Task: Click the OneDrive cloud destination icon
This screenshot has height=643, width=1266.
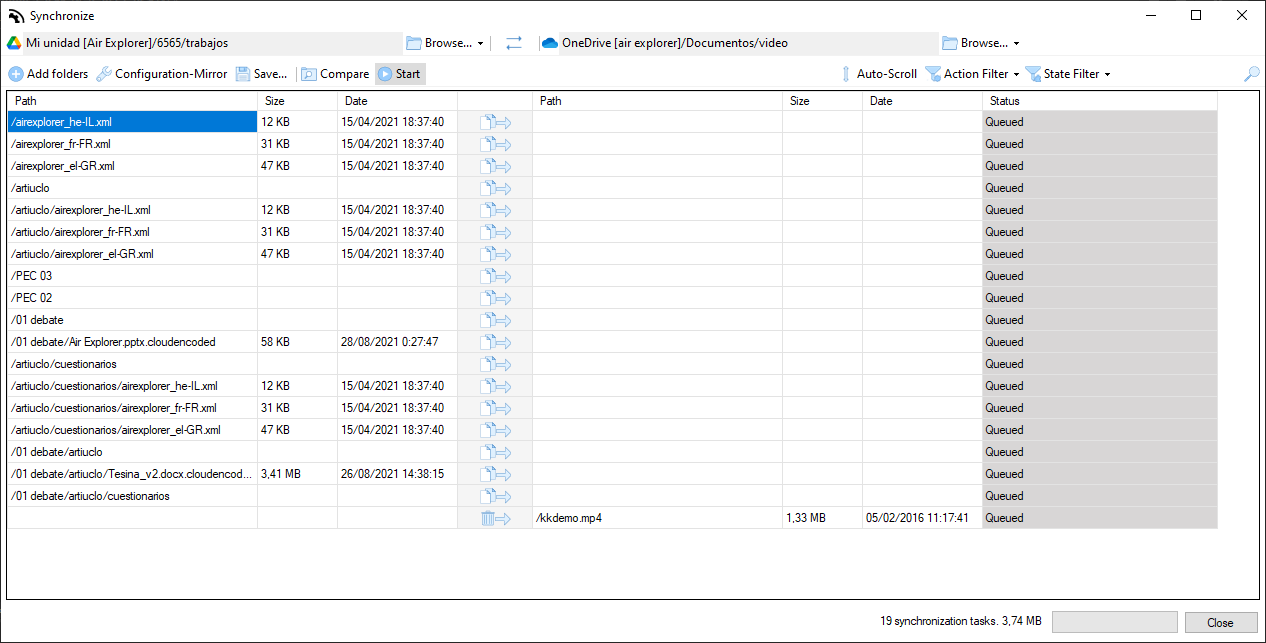Action: coord(549,43)
